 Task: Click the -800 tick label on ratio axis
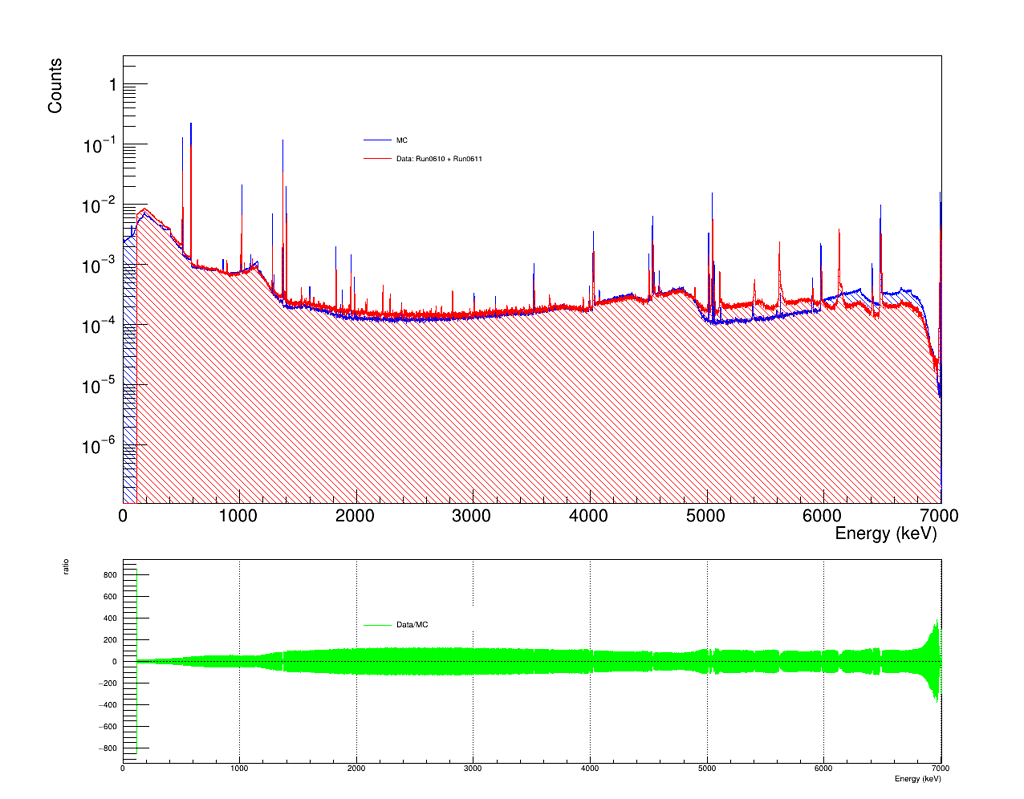coord(108,749)
